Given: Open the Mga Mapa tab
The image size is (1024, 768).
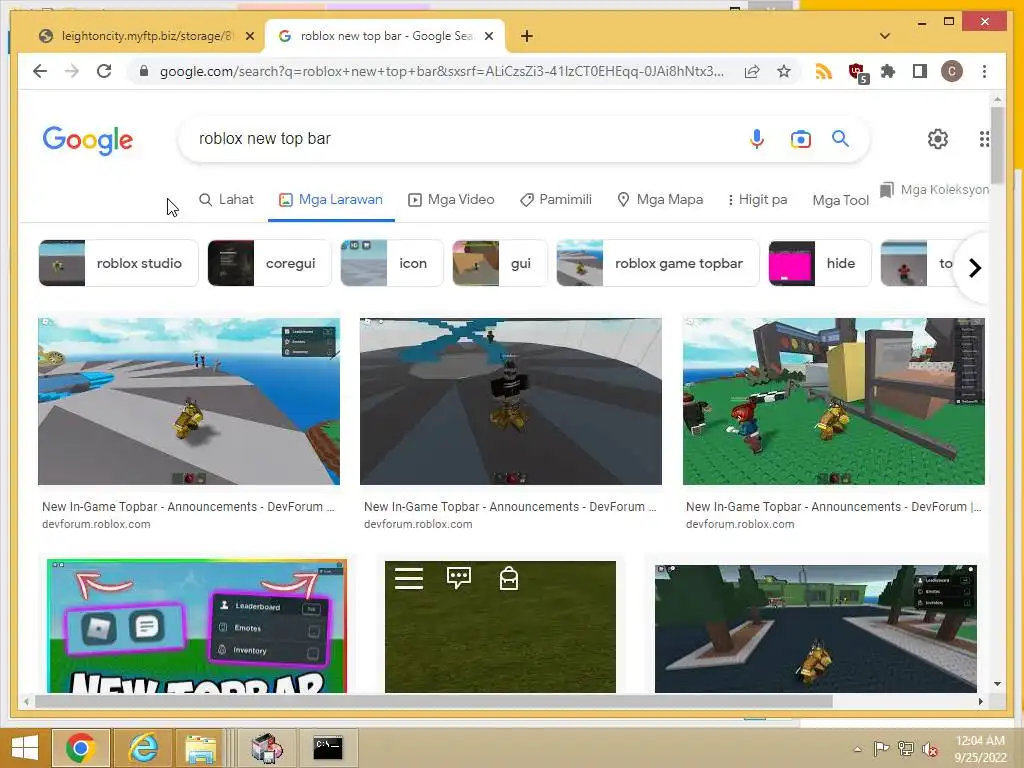Looking at the screenshot, I should 660,200.
